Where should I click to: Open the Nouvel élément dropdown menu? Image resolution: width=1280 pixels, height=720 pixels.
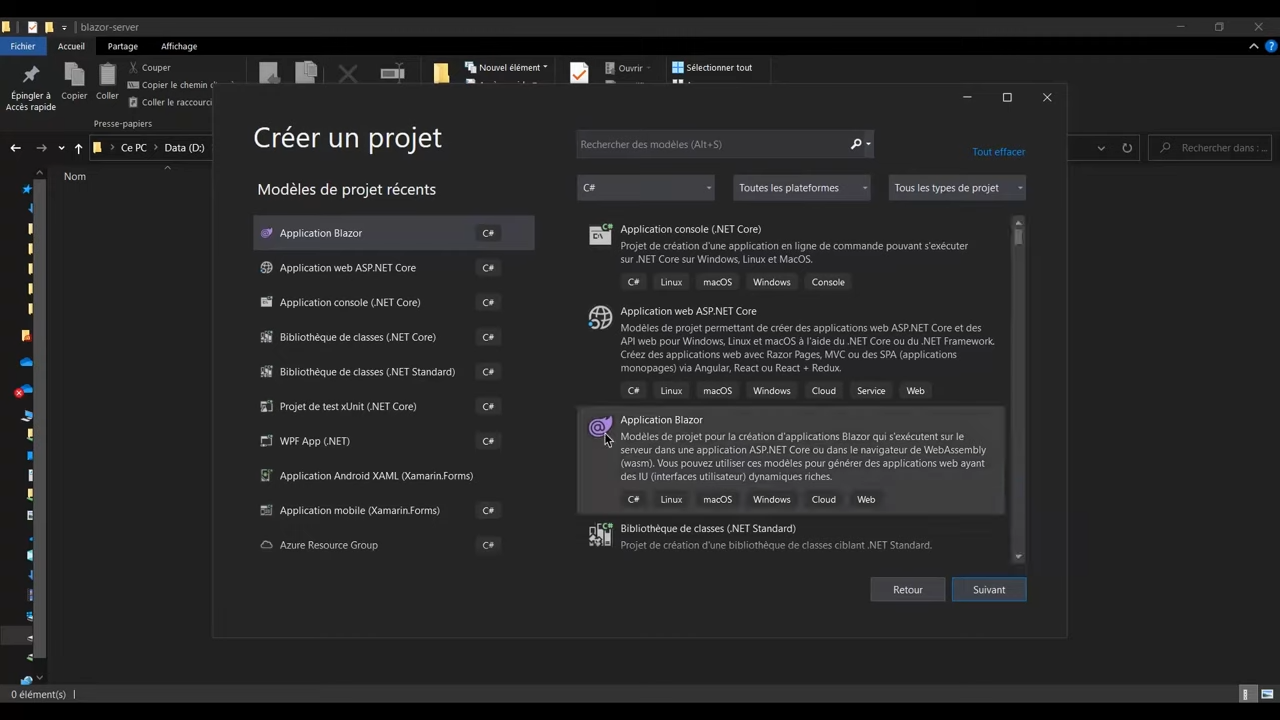pyautogui.click(x=511, y=67)
